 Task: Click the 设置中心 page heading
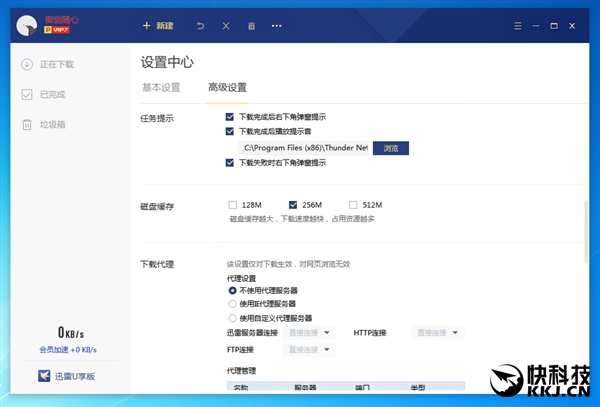167,62
